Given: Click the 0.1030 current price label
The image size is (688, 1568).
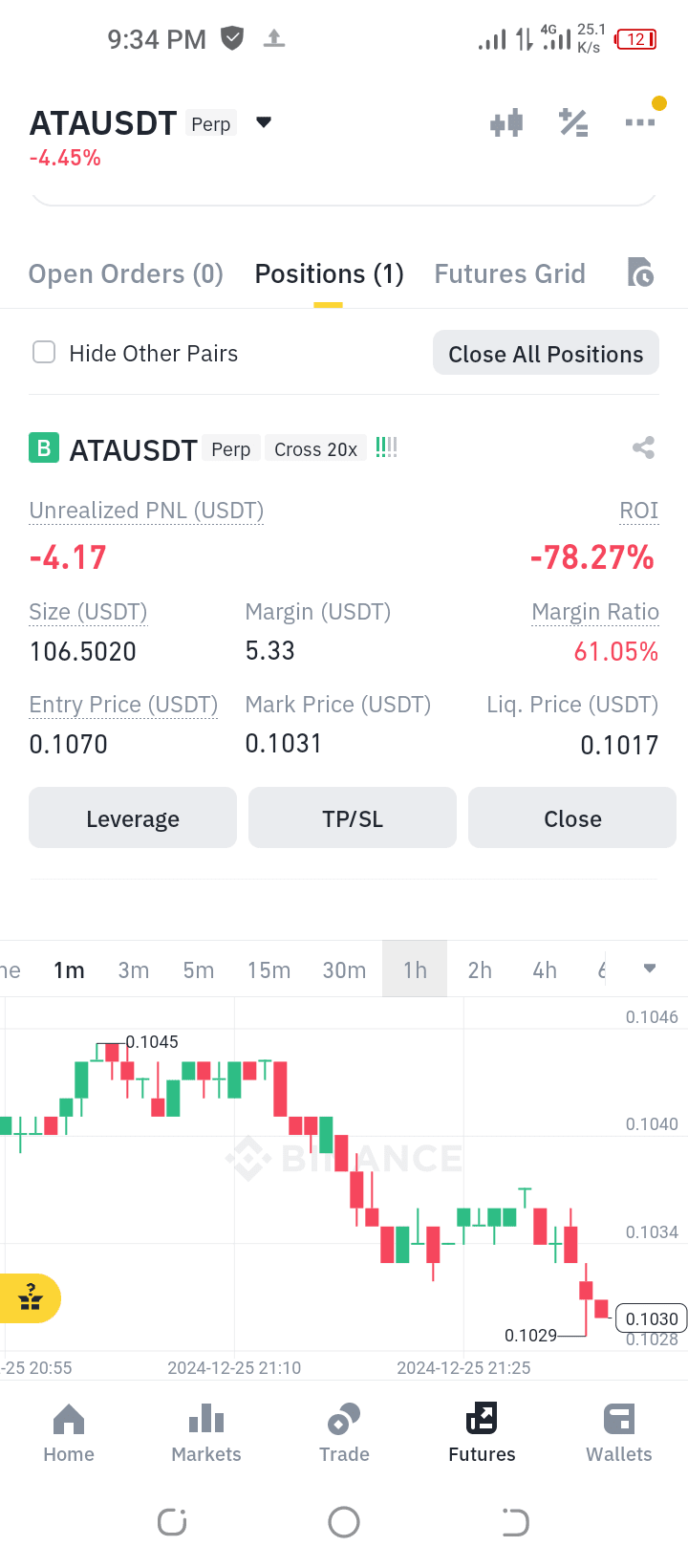Looking at the screenshot, I should tap(652, 1318).
